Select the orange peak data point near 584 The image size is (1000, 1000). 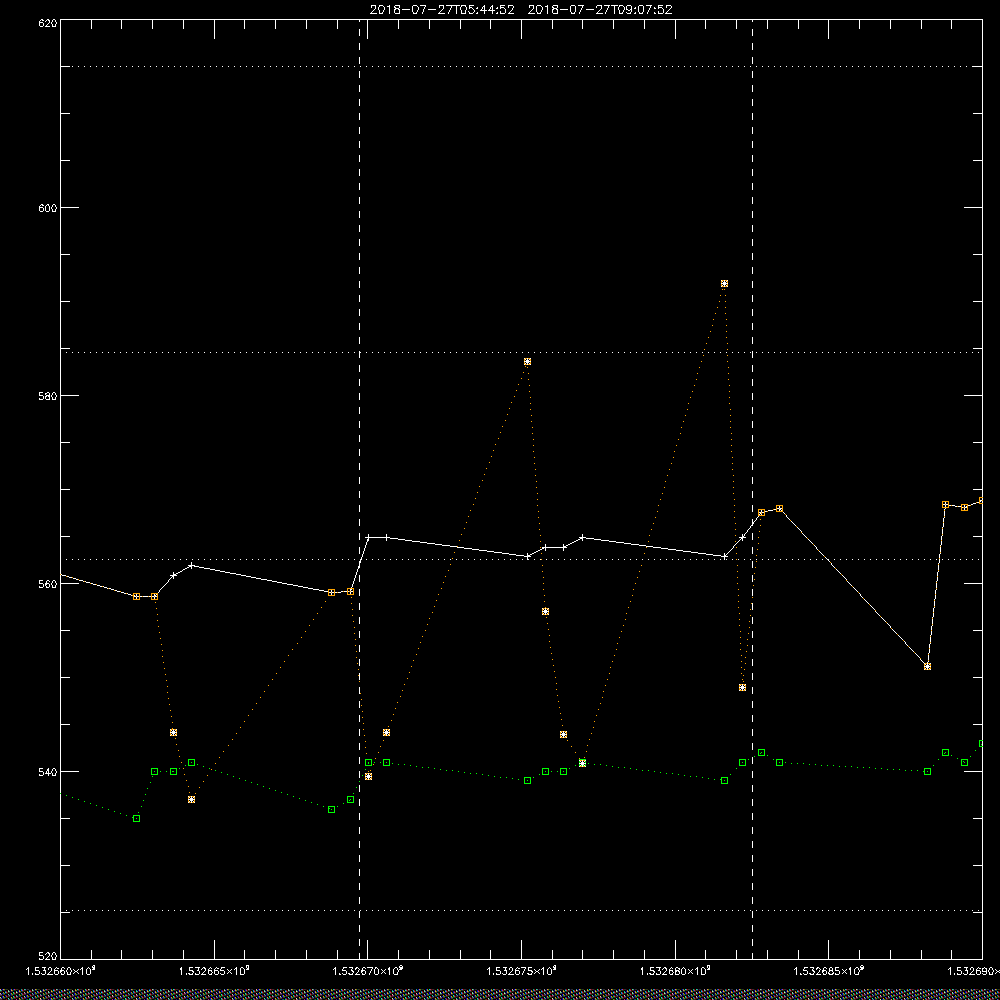point(527,362)
